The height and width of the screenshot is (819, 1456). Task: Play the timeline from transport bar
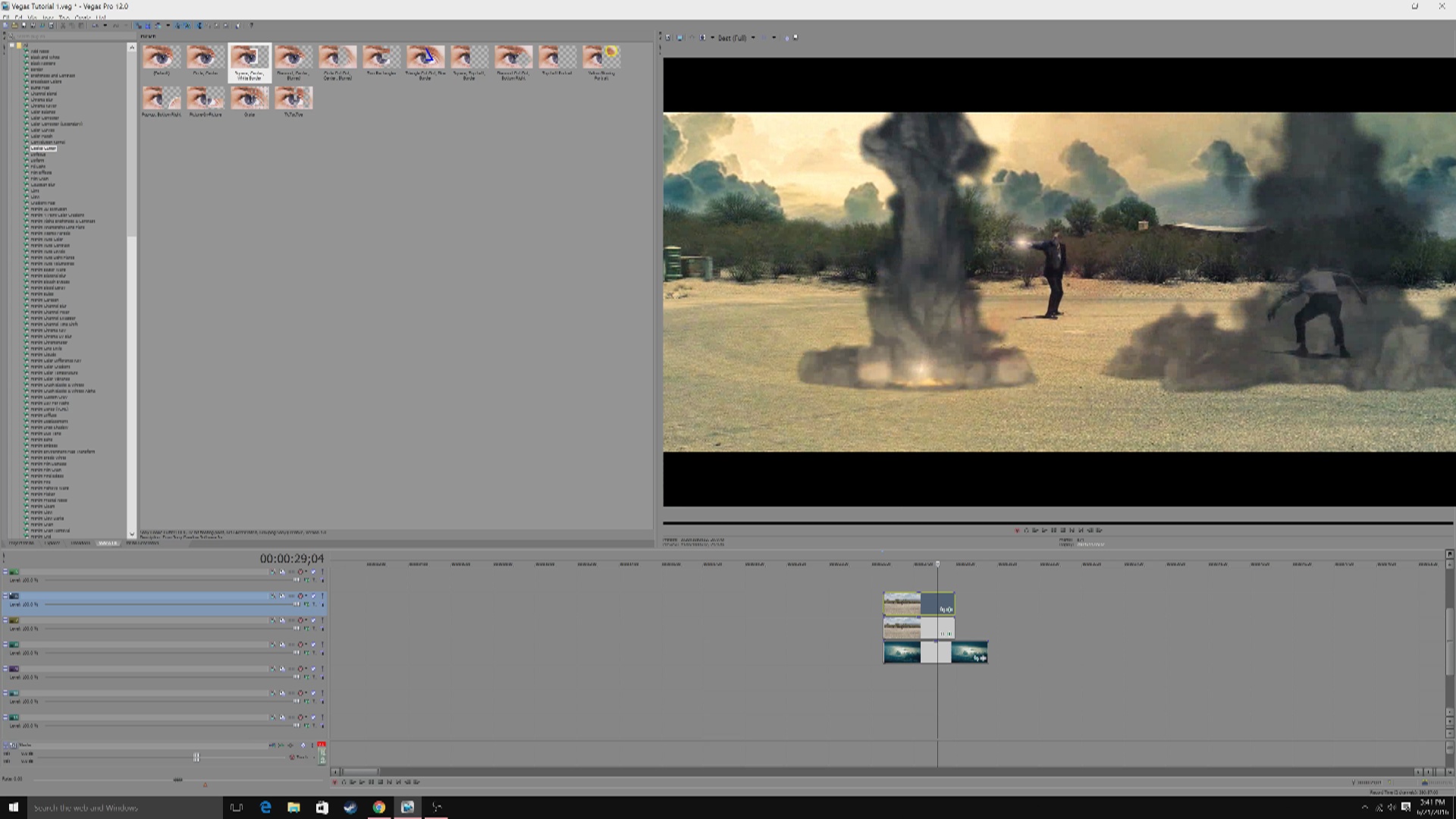point(362,782)
